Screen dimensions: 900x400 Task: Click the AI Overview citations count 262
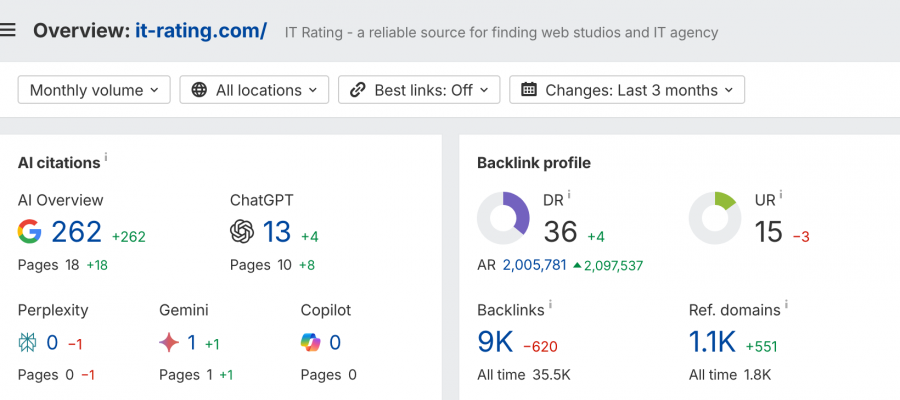[77, 232]
